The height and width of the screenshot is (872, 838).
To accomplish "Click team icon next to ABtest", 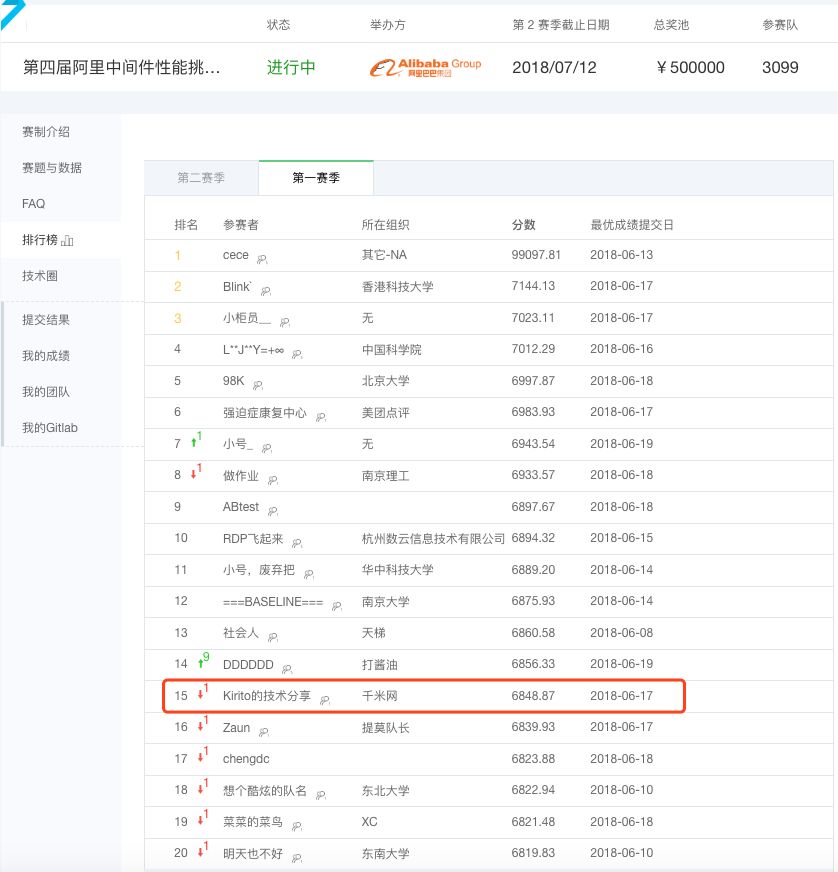I will 273,511.
